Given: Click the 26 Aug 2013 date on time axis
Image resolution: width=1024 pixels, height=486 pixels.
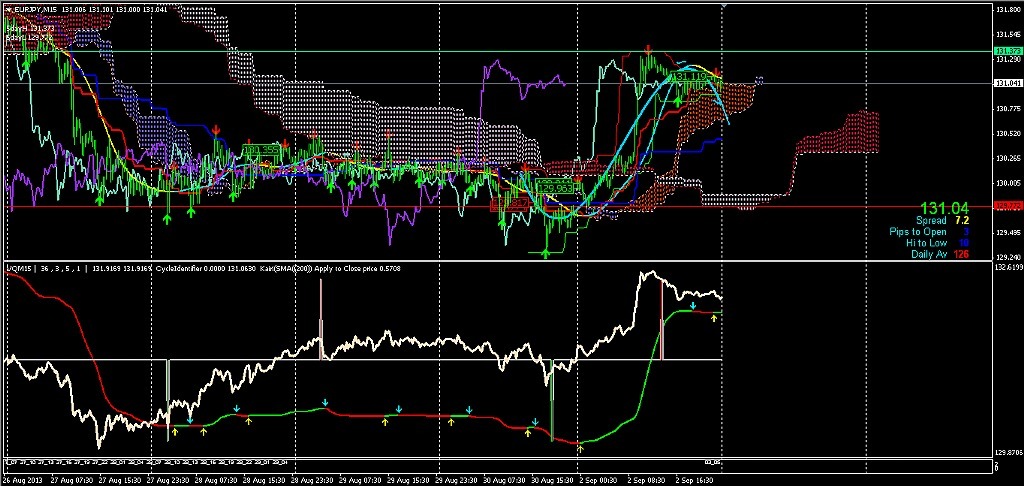Looking at the screenshot, I should pos(22,481).
